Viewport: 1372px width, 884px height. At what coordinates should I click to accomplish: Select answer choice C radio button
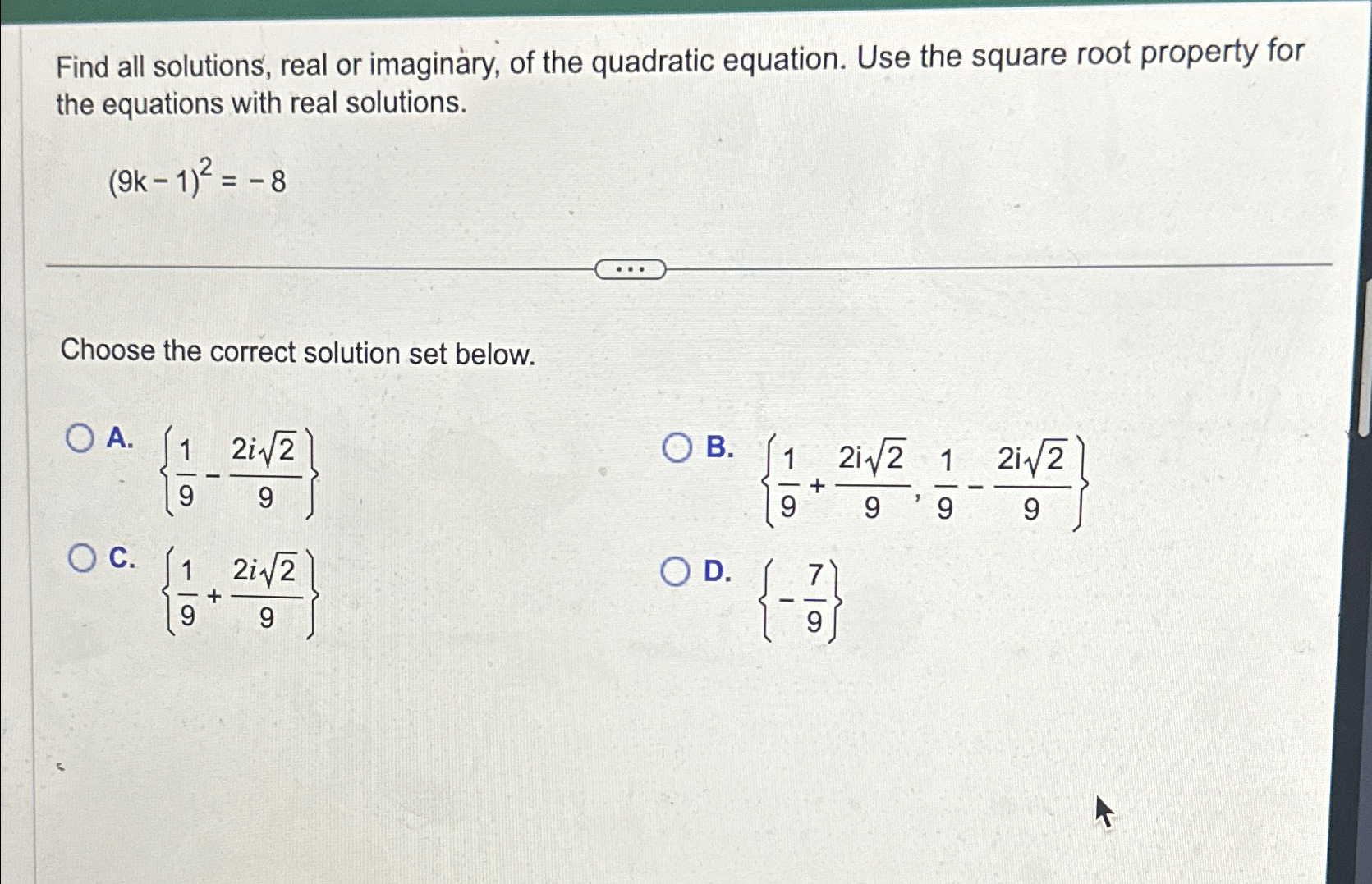(x=82, y=557)
